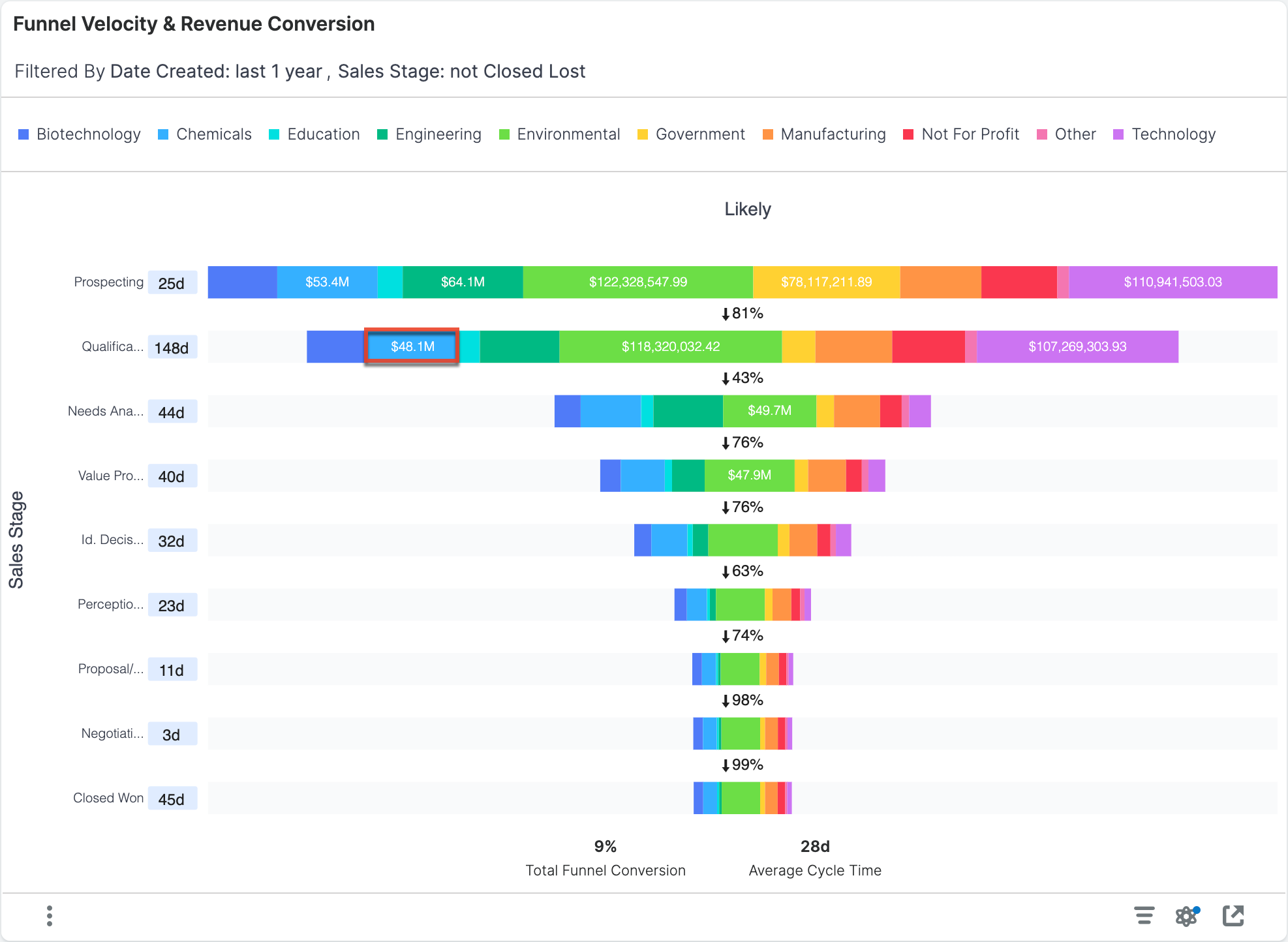Click the 'Sales Stage: not Closed Lost' filter
This screenshot has height=942, width=1288.
coord(461,71)
